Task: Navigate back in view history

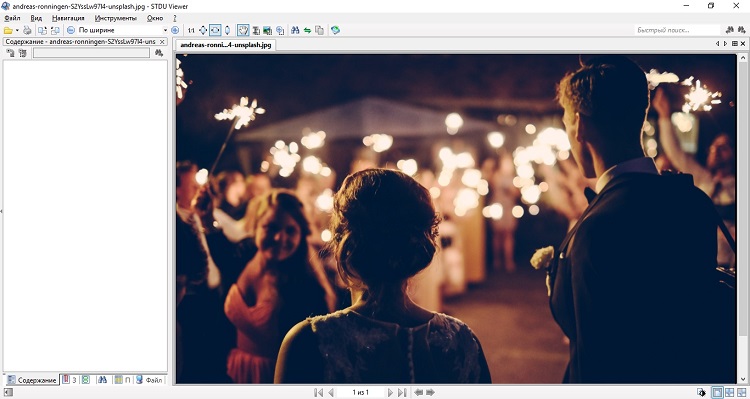Action: 419,393
